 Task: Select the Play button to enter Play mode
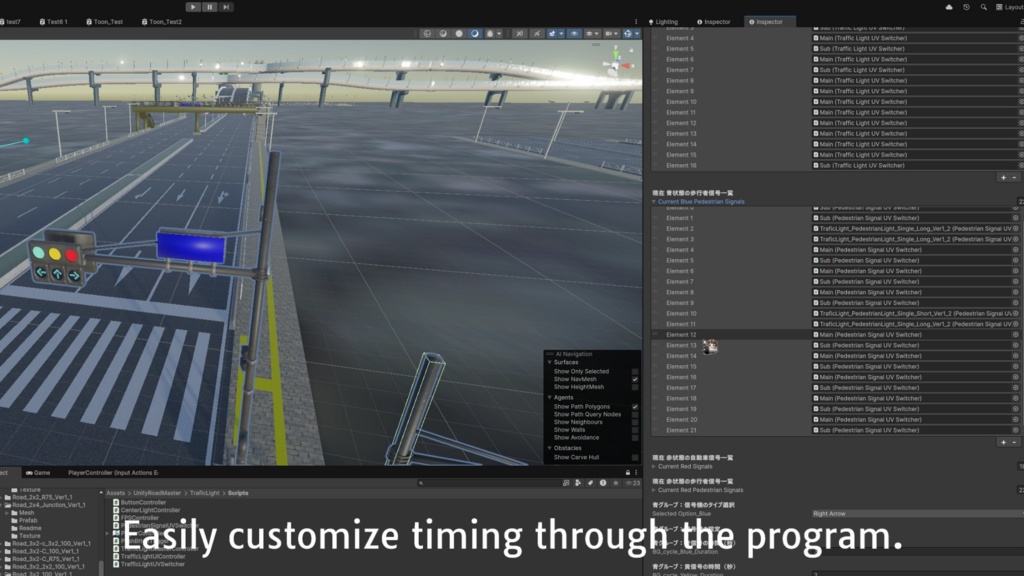(192, 6)
